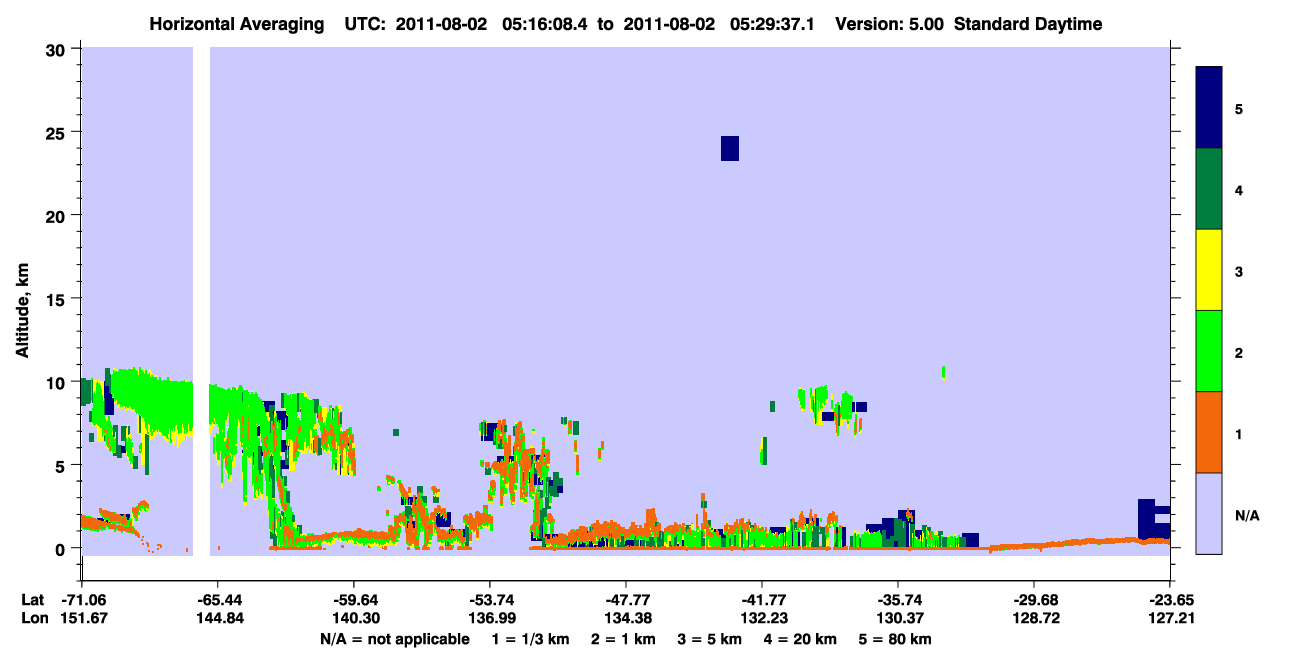Click longitude value '132.23'
The width and height of the screenshot is (1300, 667).
coord(762,618)
